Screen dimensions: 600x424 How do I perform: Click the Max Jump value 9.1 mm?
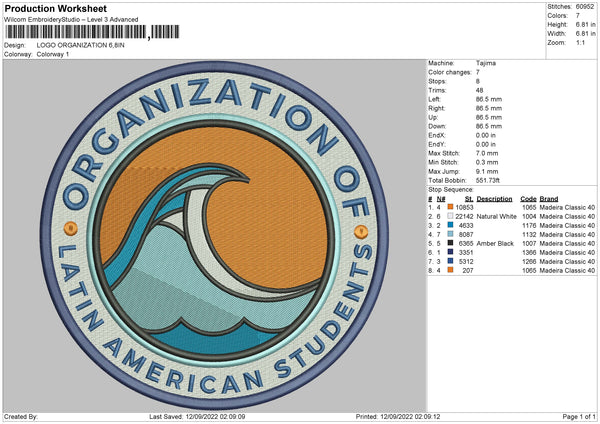point(487,171)
